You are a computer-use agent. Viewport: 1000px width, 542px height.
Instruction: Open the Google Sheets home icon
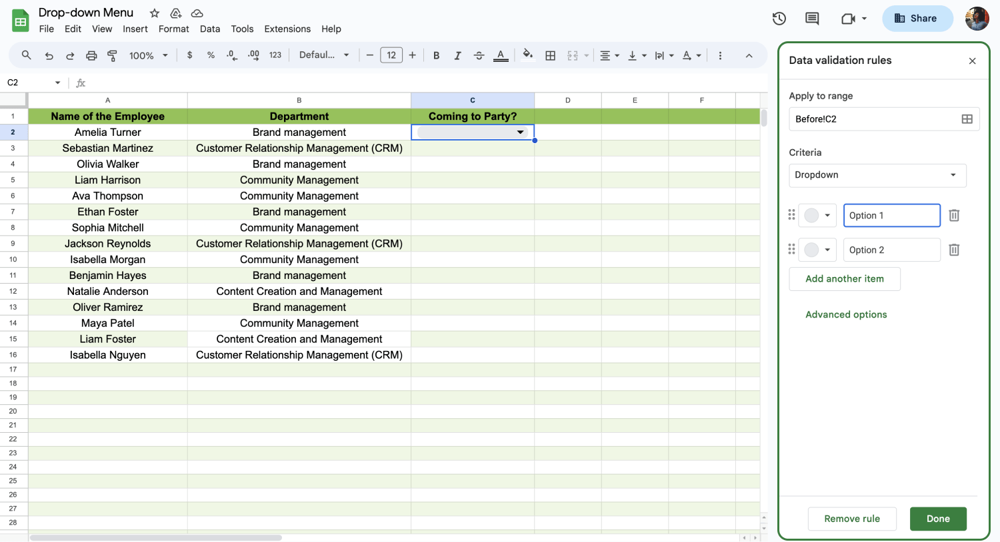(20, 20)
